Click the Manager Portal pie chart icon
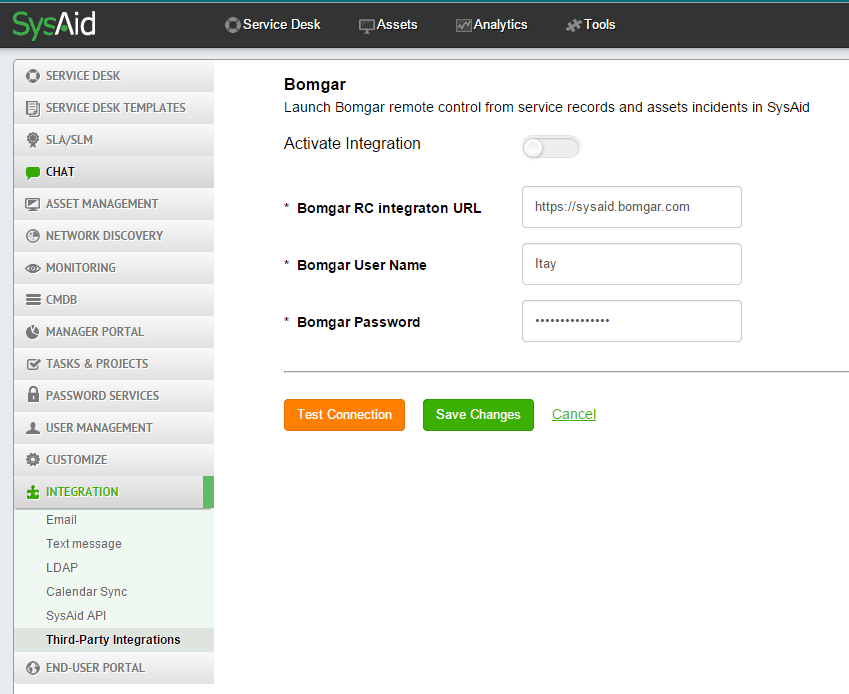The width and height of the screenshot is (849, 694). pyautogui.click(x=33, y=332)
